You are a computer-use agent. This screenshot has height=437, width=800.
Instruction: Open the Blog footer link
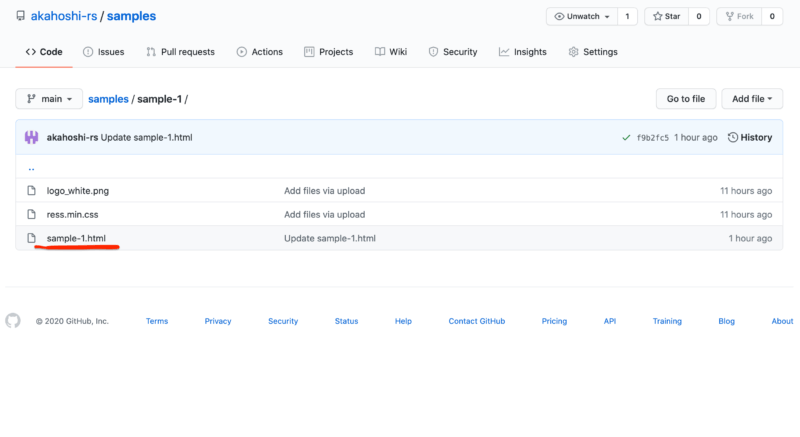tap(727, 321)
